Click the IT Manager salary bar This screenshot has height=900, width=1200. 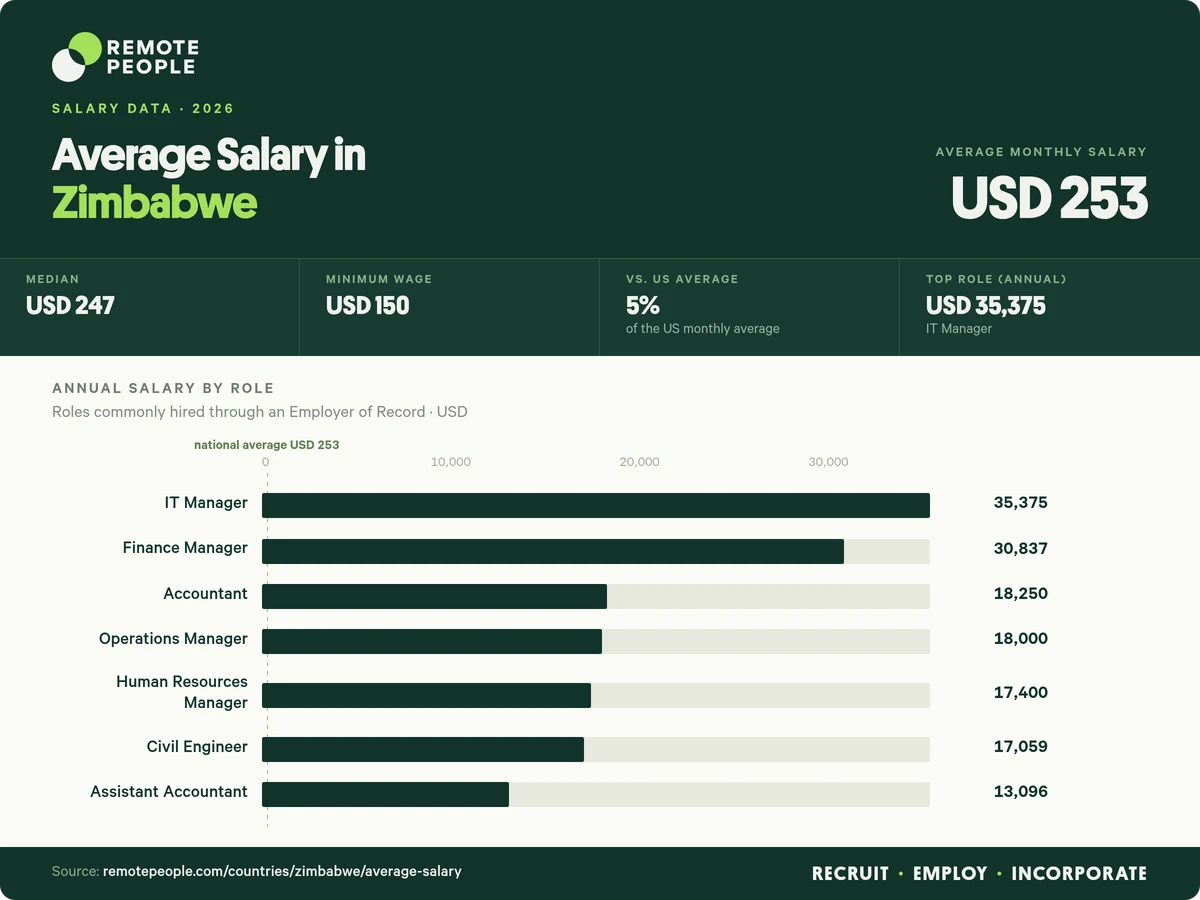(596, 505)
